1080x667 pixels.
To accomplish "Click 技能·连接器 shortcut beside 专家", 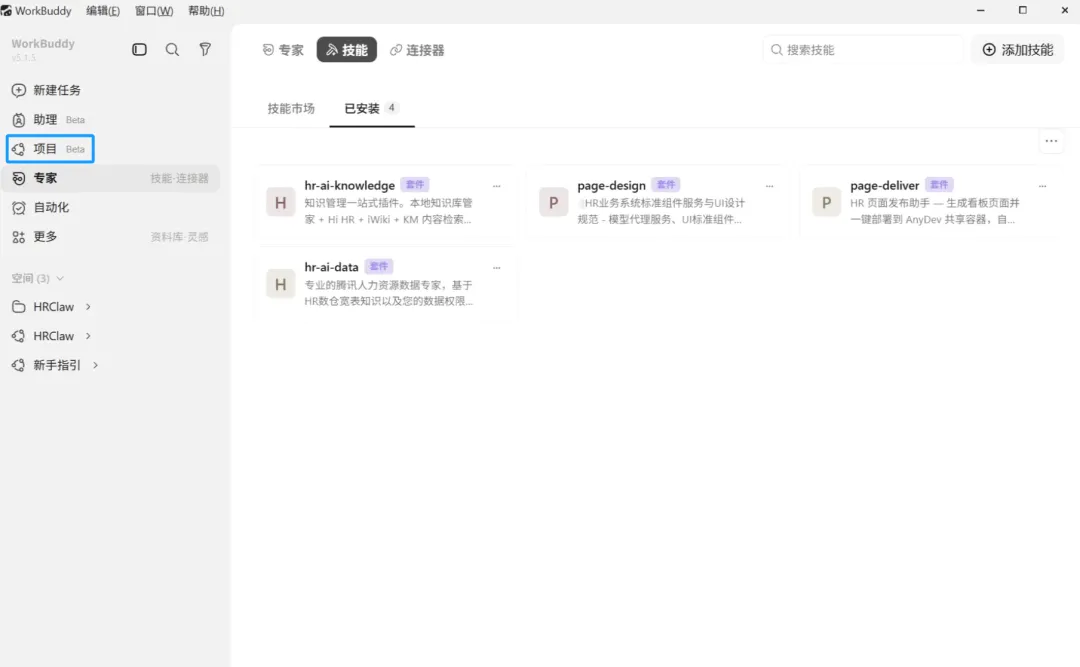I will [179, 178].
